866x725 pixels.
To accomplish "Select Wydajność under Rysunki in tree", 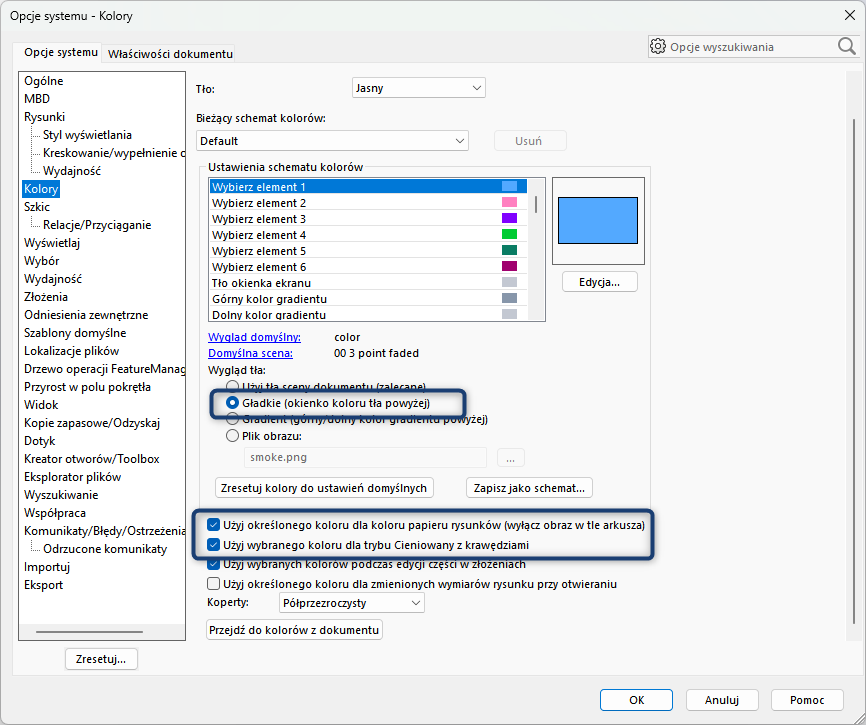I will [71, 171].
